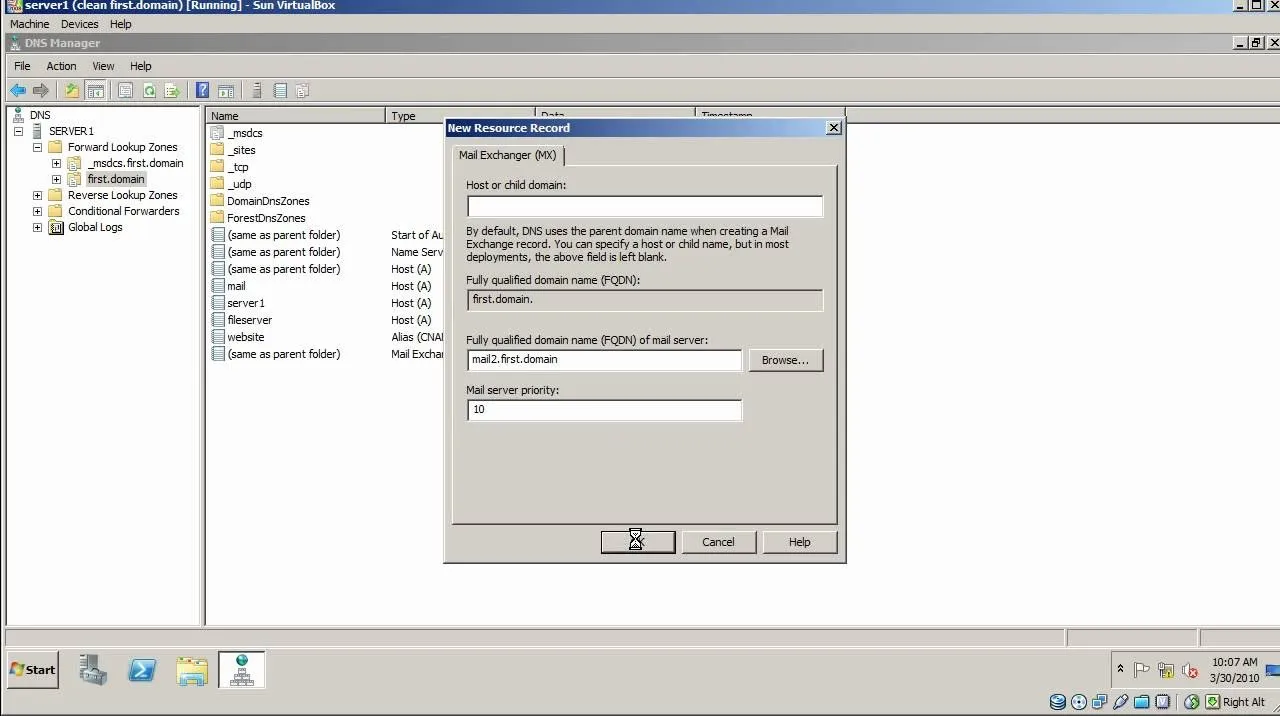Expand Global Logs node
The height and width of the screenshot is (716, 1280).
[x=37, y=227]
